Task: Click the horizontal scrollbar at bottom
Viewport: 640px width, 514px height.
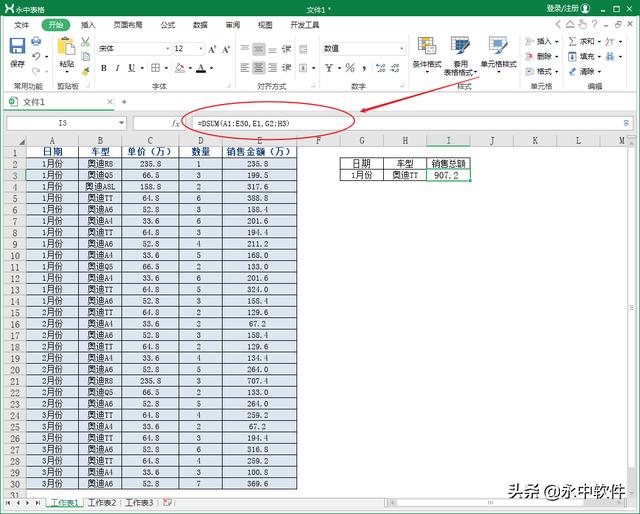Action: pos(490,503)
